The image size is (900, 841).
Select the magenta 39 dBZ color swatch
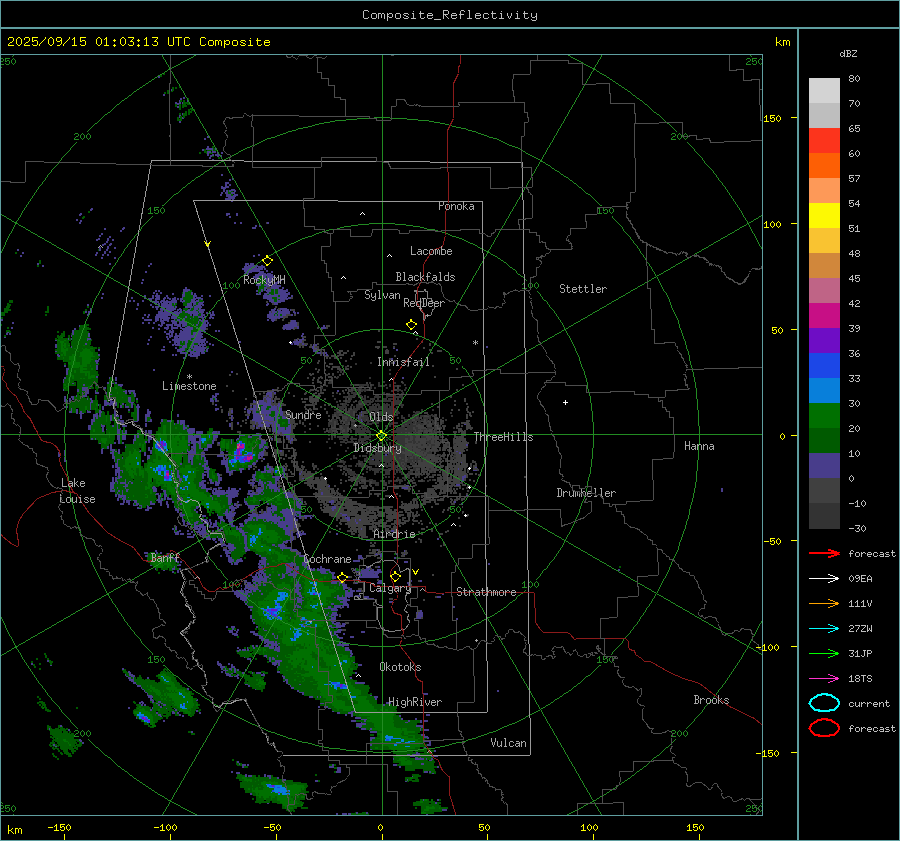point(824,315)
